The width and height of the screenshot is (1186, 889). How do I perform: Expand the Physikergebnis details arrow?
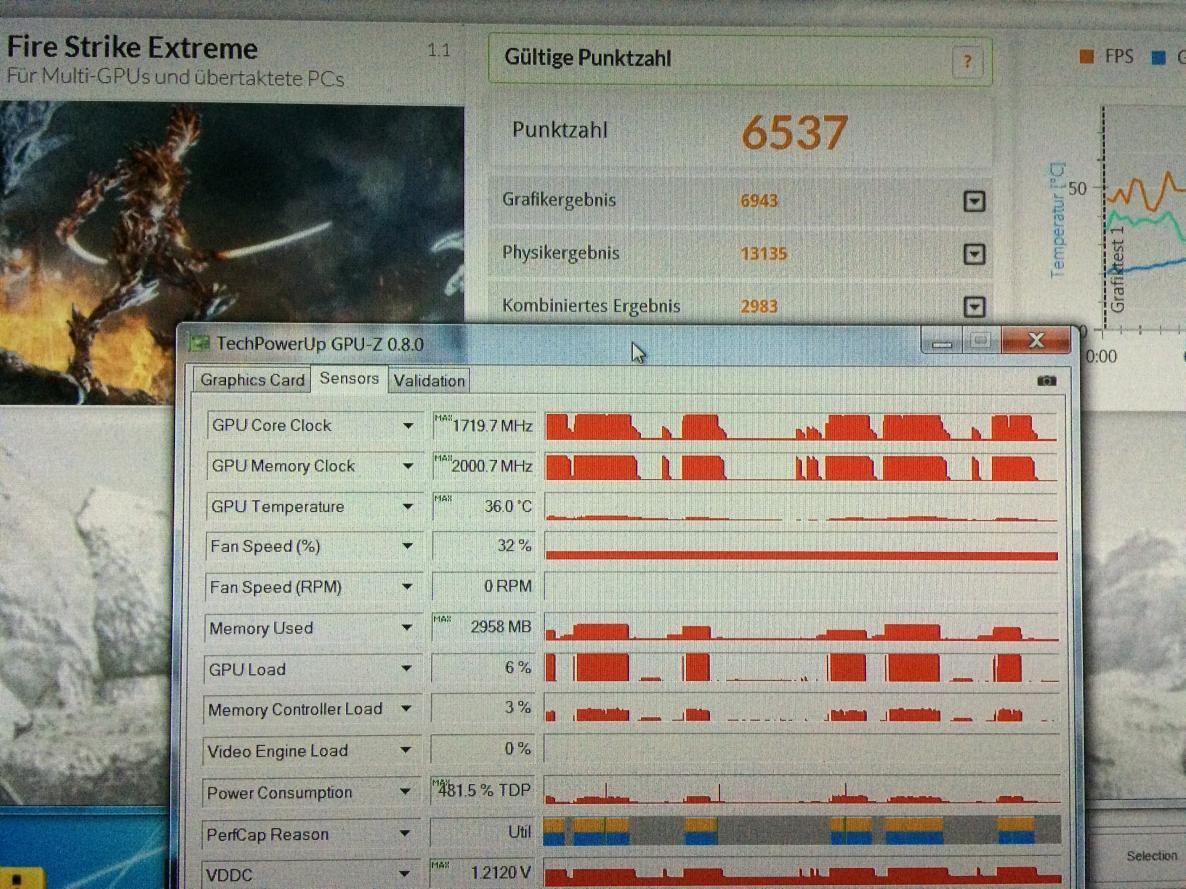(x=974, y=253)
